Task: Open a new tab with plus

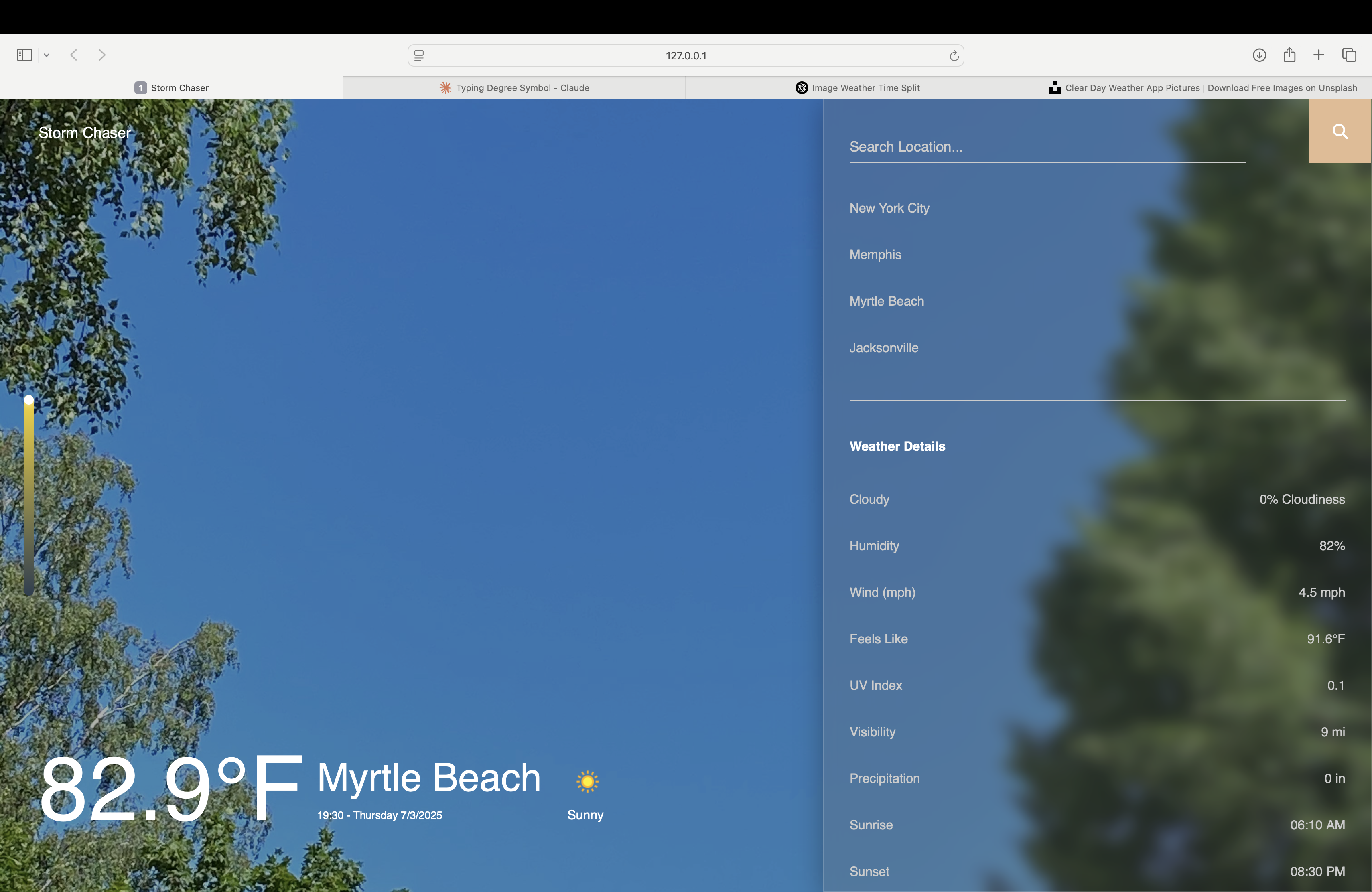Action: [1319, 55]
